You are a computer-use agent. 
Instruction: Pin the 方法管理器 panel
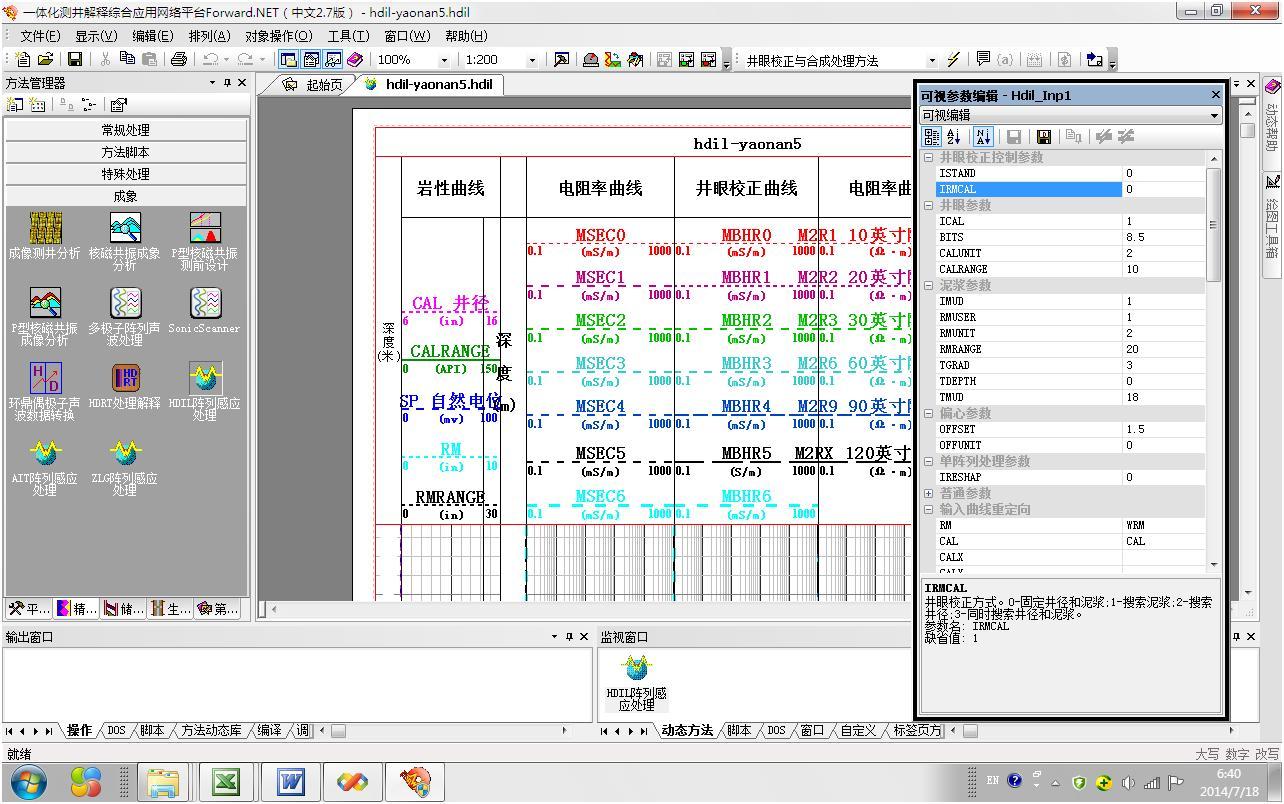coord(227,83)
